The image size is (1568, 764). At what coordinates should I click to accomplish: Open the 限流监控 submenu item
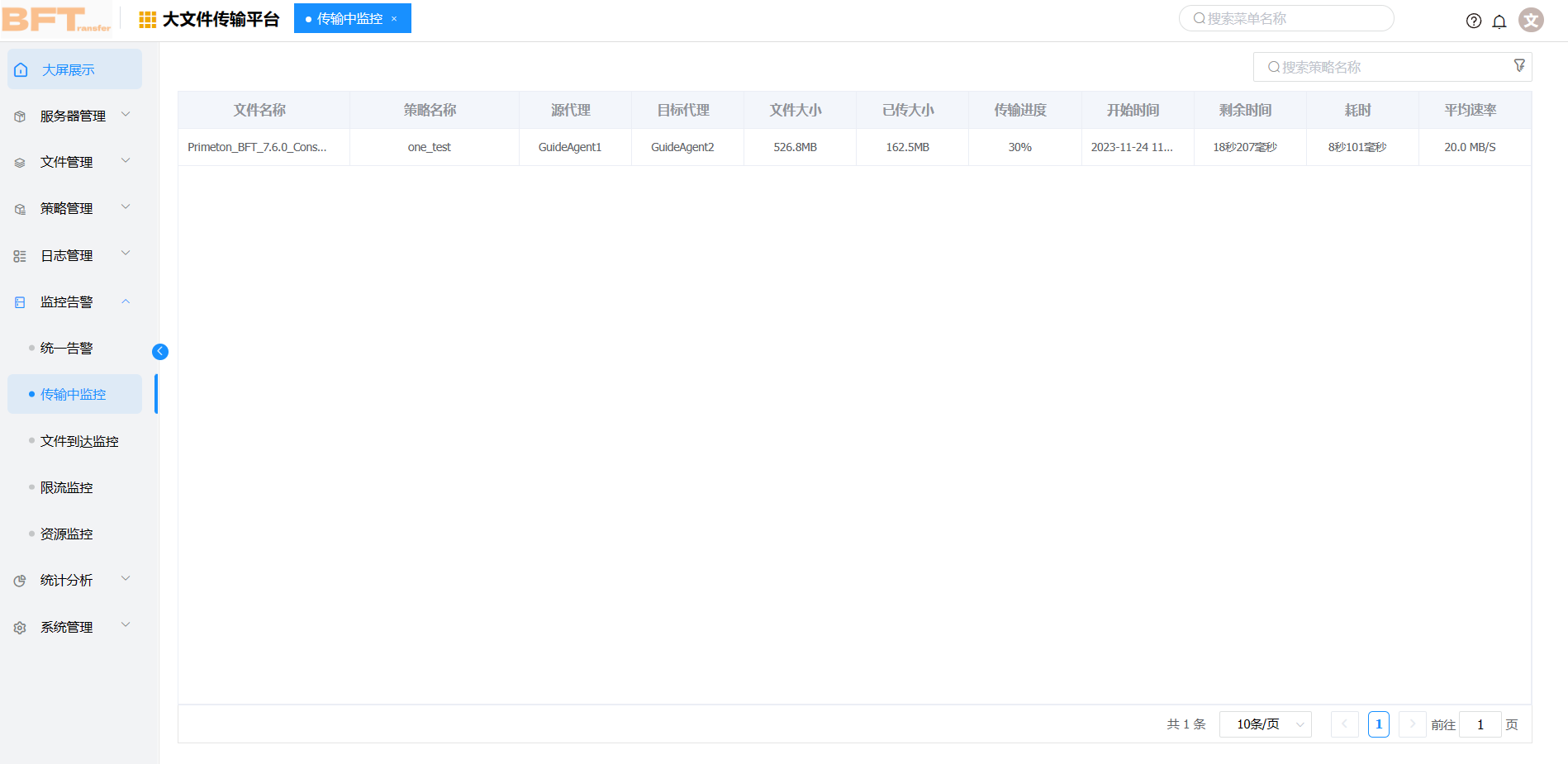(x=67, y=487)
